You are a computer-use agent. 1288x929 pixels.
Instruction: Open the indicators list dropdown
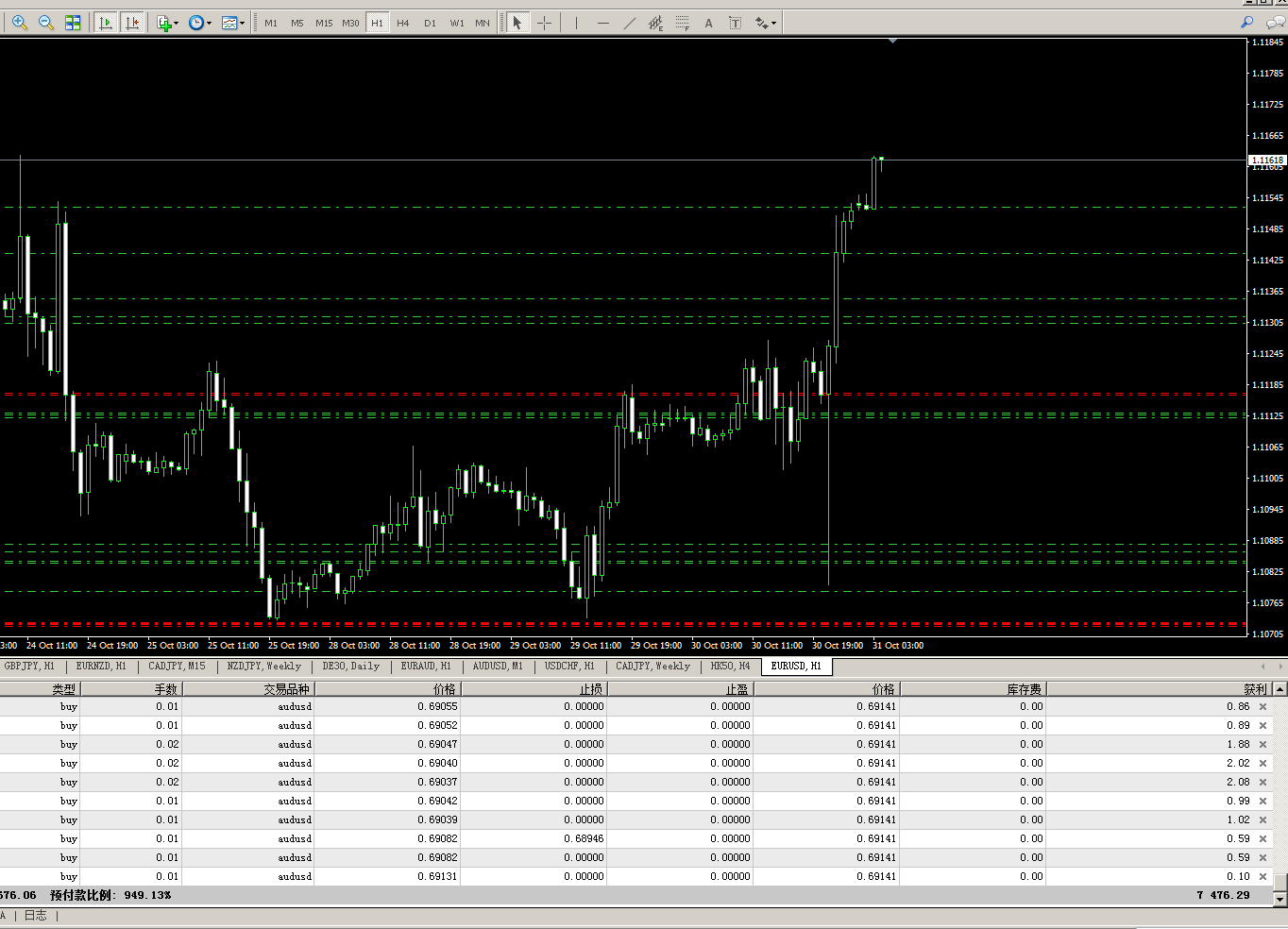point(167,23)
